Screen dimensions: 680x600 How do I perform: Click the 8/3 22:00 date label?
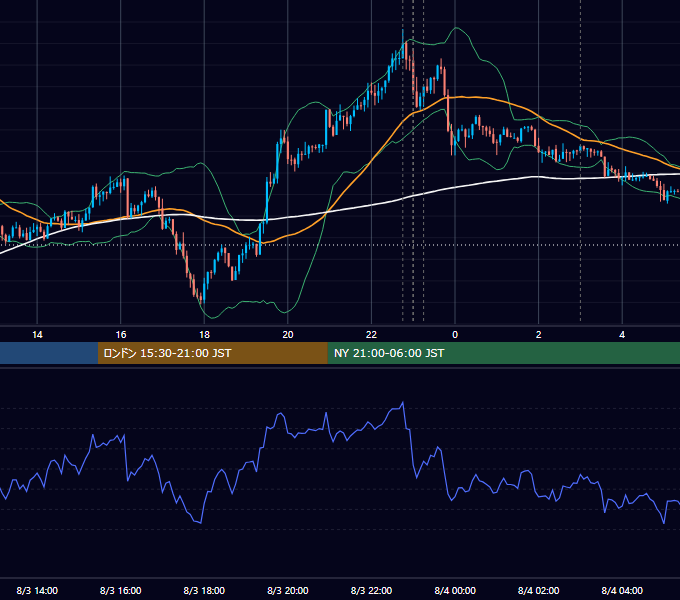[x=371, y=590]
